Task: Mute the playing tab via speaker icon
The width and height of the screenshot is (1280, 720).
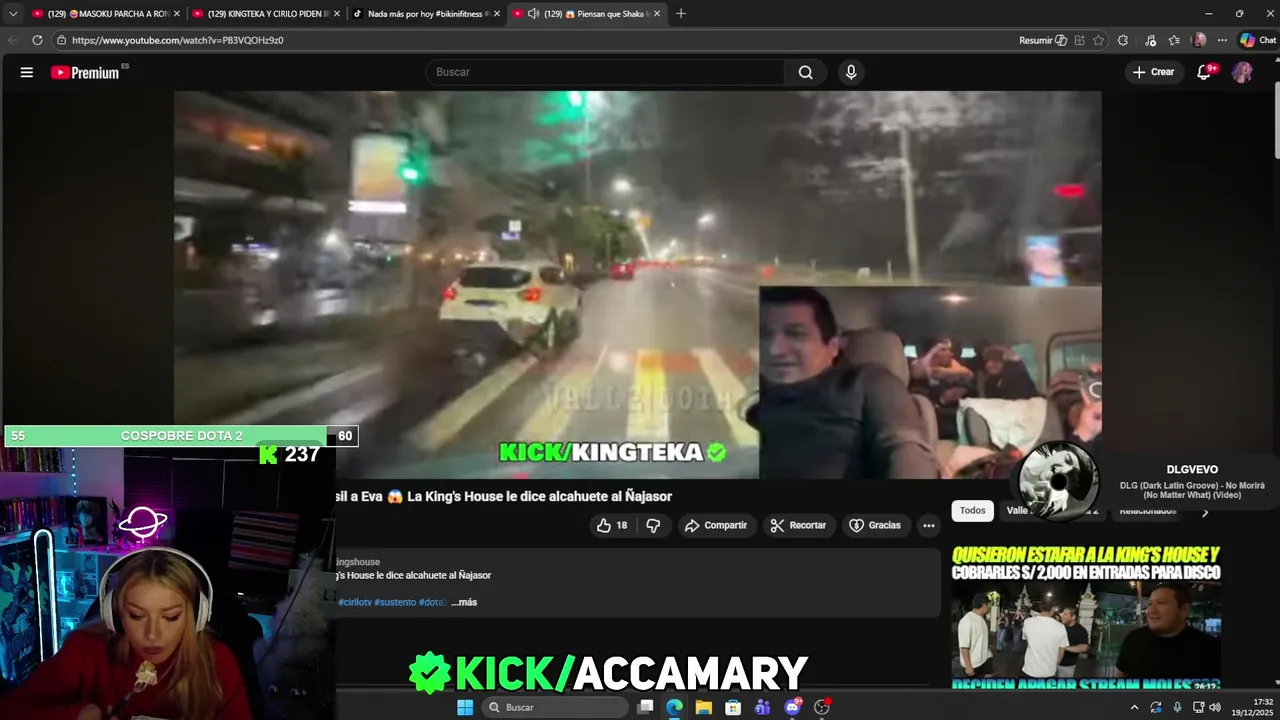Action: point(533,14)
